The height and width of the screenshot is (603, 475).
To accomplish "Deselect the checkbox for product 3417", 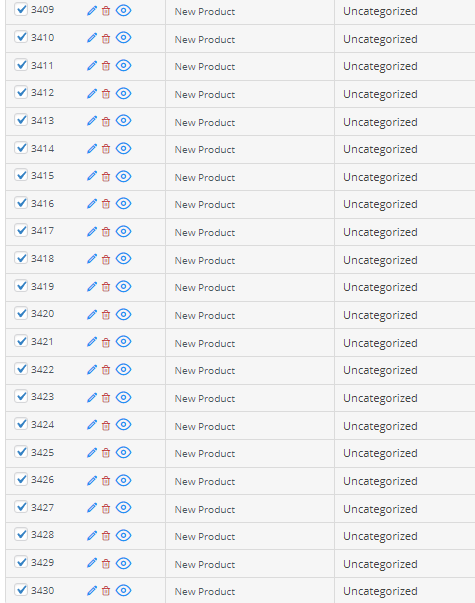I will 21,230.
